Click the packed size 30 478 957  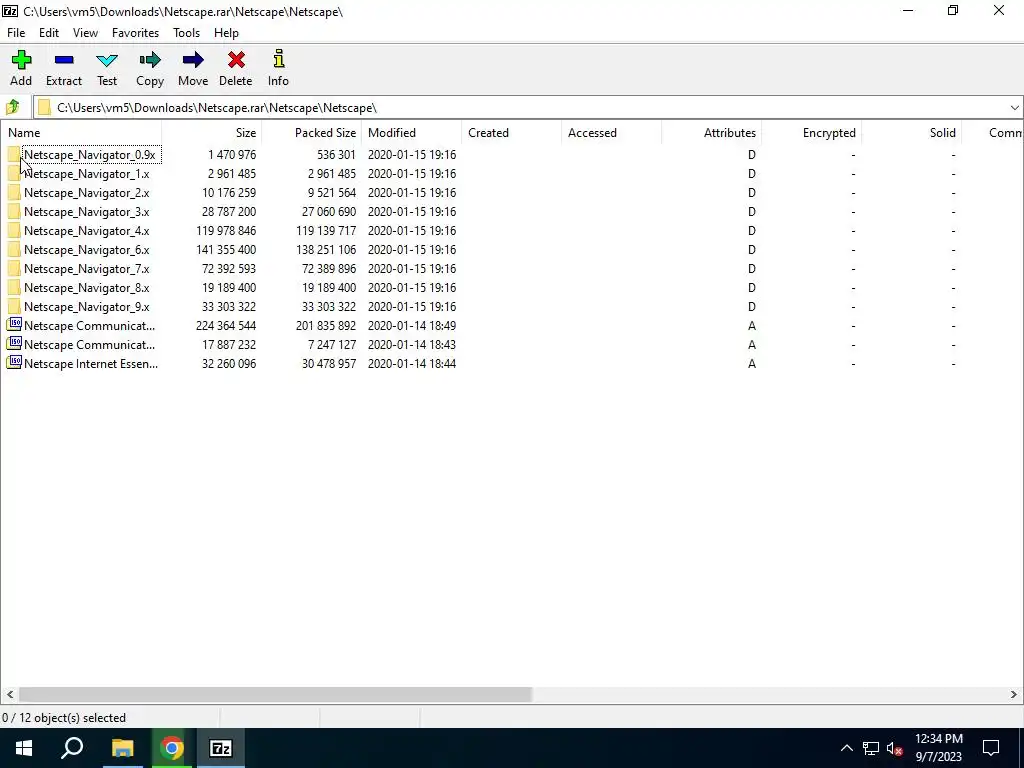coord(328,363)
